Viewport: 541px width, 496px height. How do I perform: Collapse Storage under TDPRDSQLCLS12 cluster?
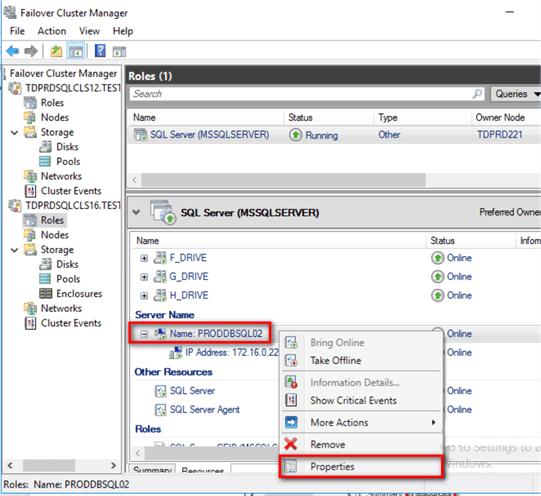point(14,132)
